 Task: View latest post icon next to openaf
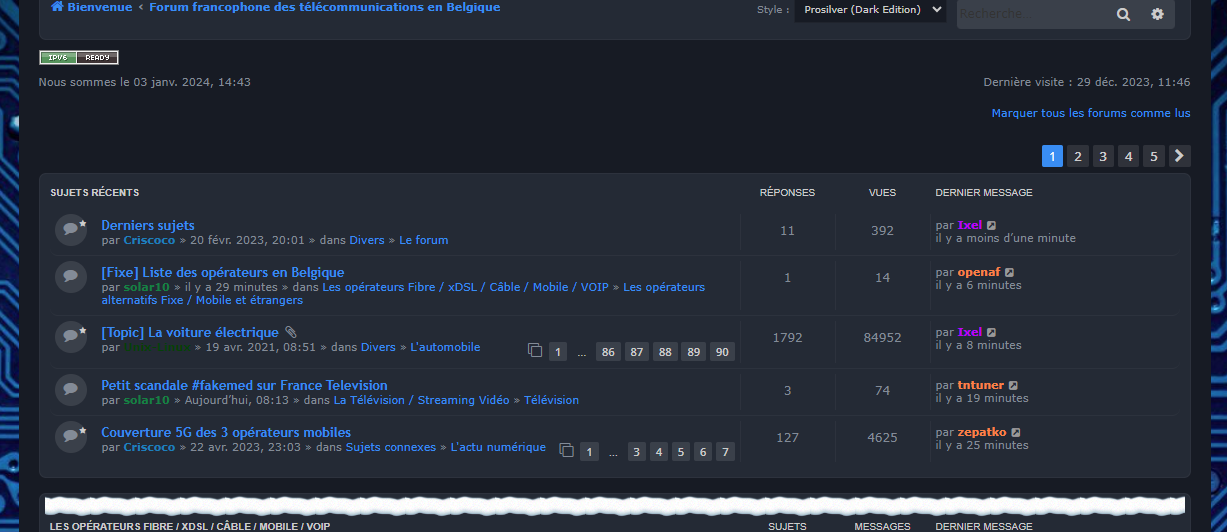pyautogui.click(x=1010, y=272)
